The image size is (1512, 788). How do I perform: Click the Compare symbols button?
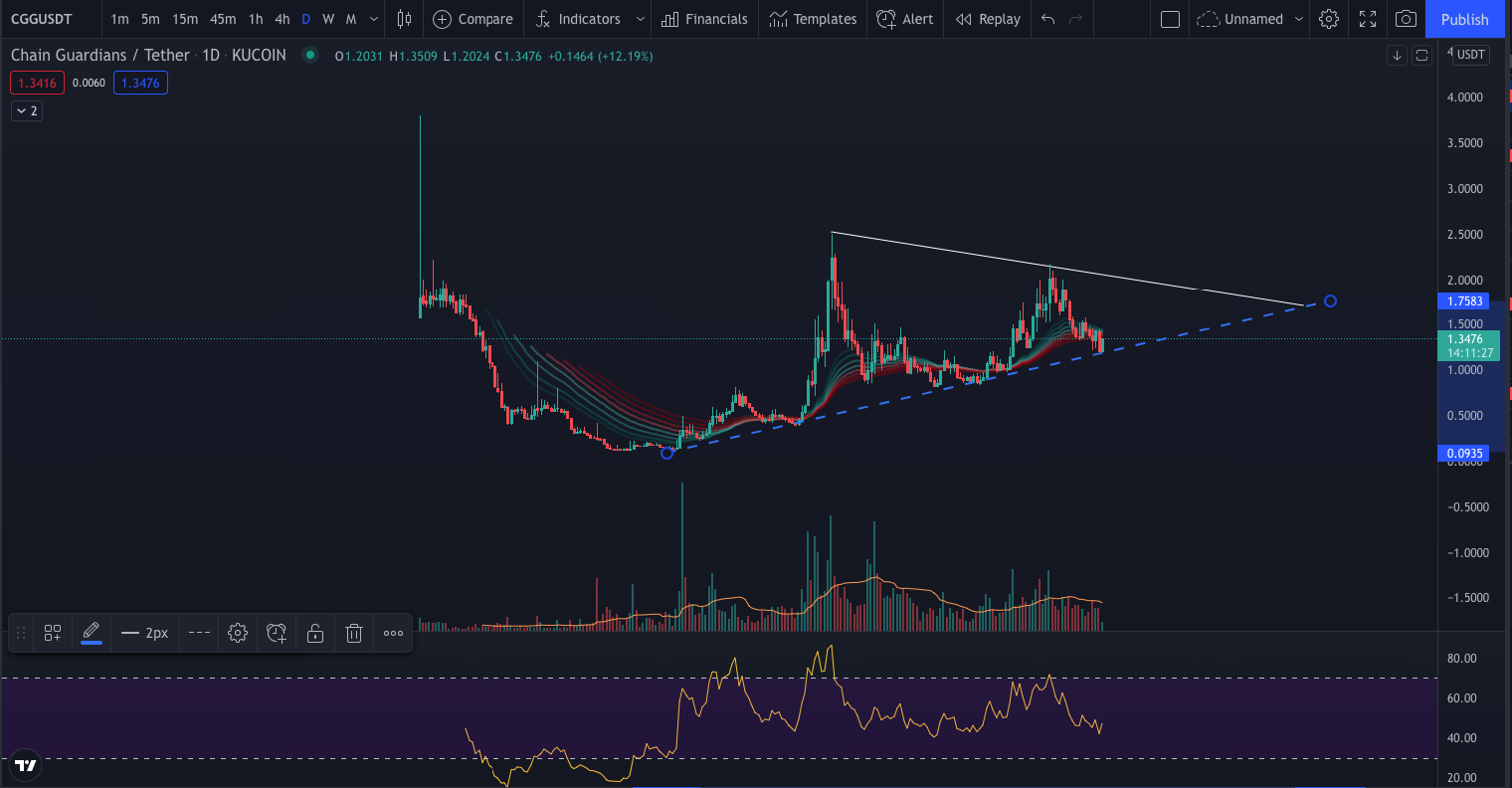click(473, 19)
